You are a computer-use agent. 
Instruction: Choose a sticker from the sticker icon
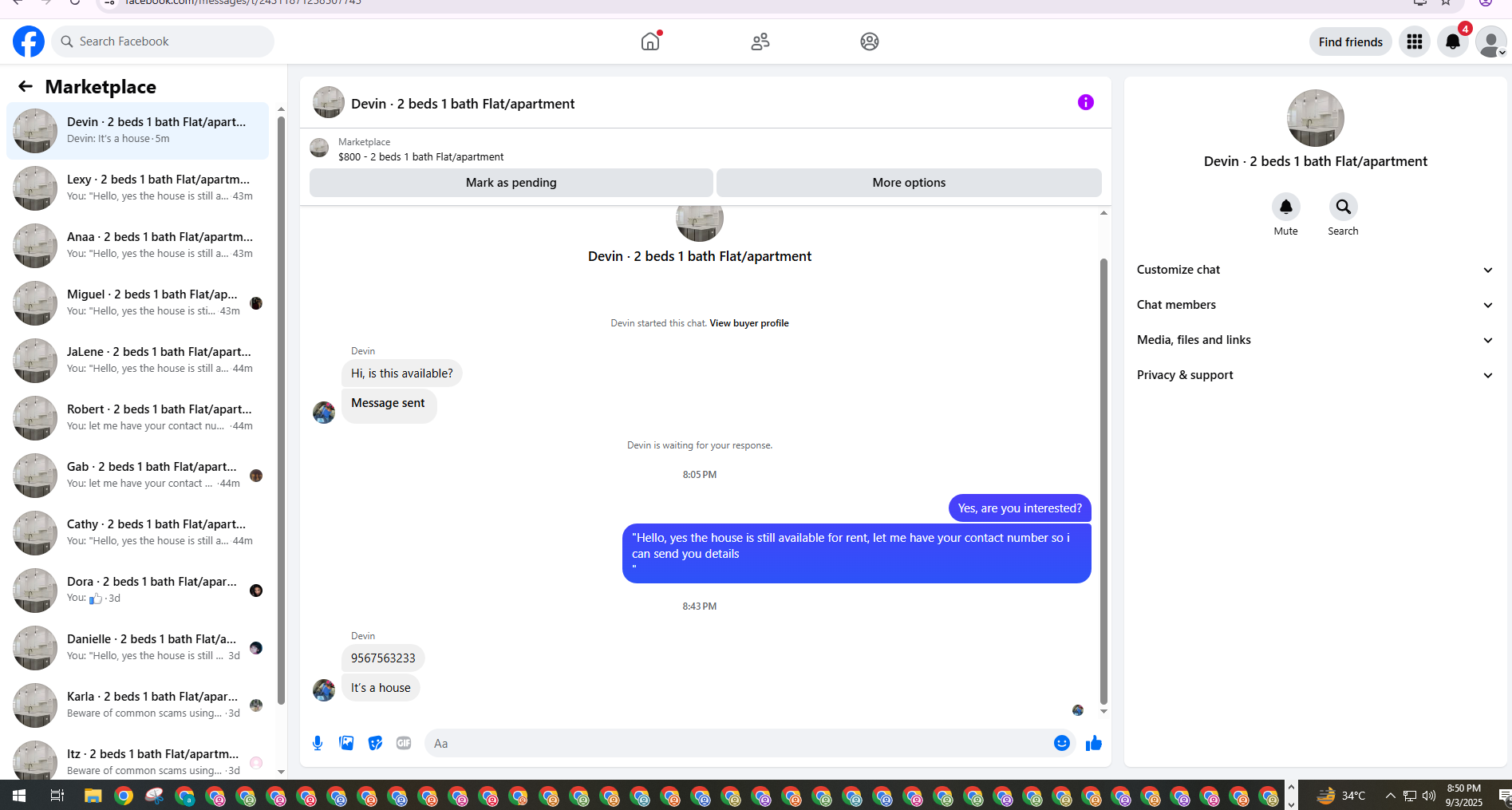(x=375, y=743)
